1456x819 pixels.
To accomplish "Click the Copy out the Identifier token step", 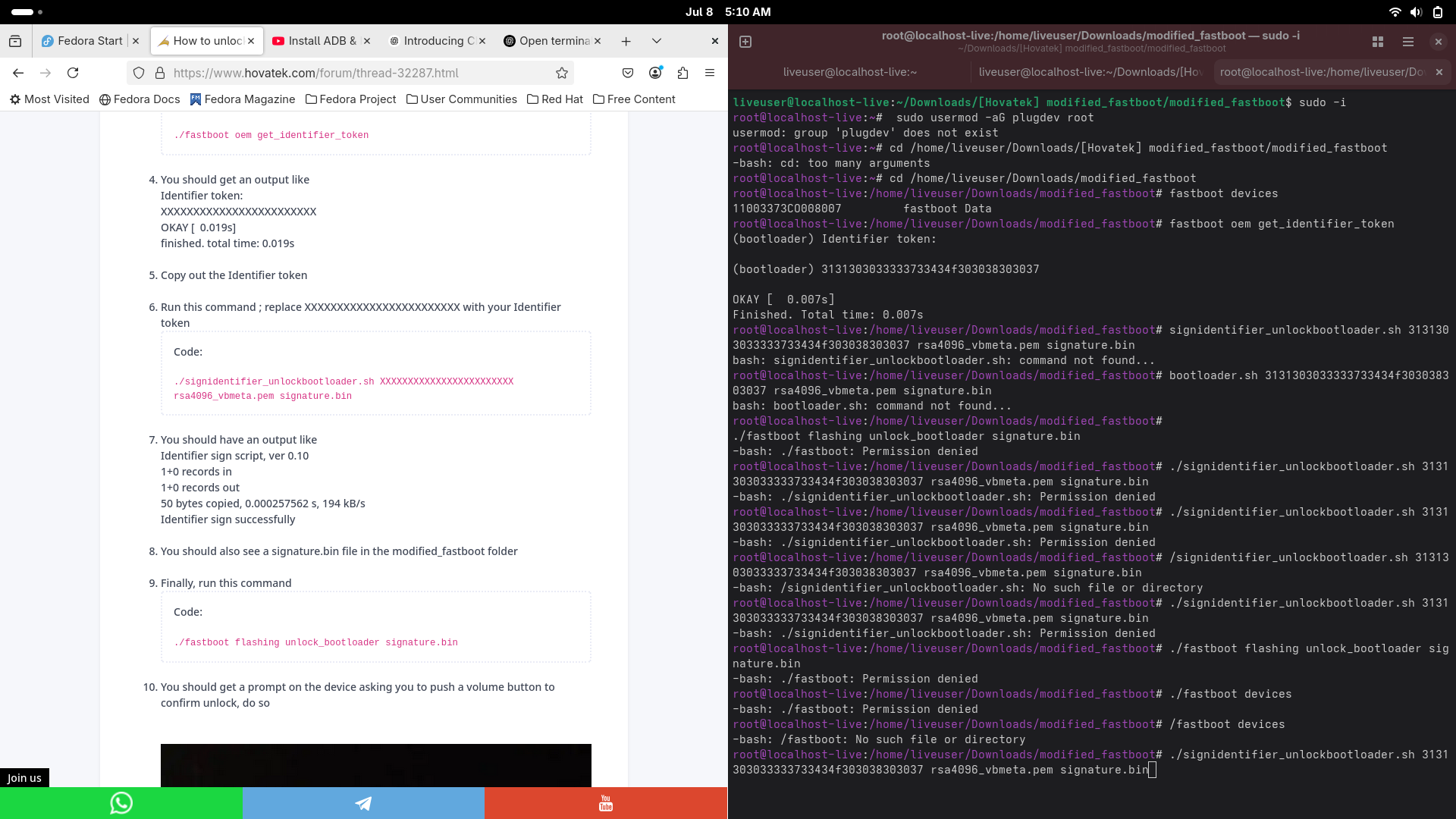I will tap(234, 275).
